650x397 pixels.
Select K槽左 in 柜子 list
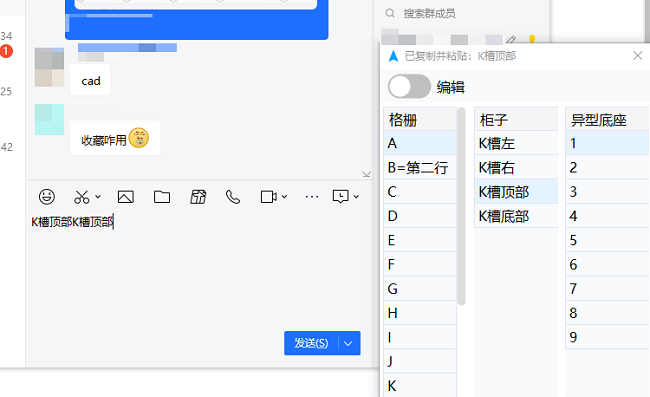[x=516, y=143]
